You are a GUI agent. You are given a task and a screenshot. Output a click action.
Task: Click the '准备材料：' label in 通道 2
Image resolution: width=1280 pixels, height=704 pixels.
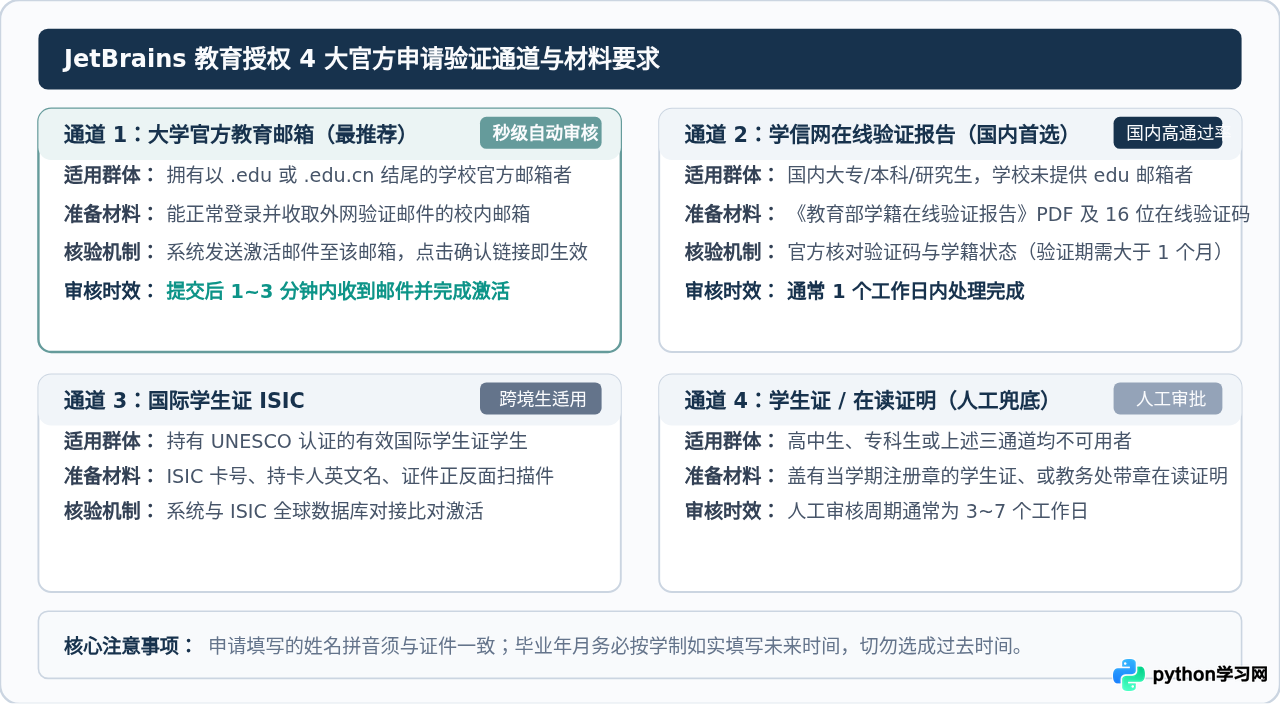coord(731,213)
